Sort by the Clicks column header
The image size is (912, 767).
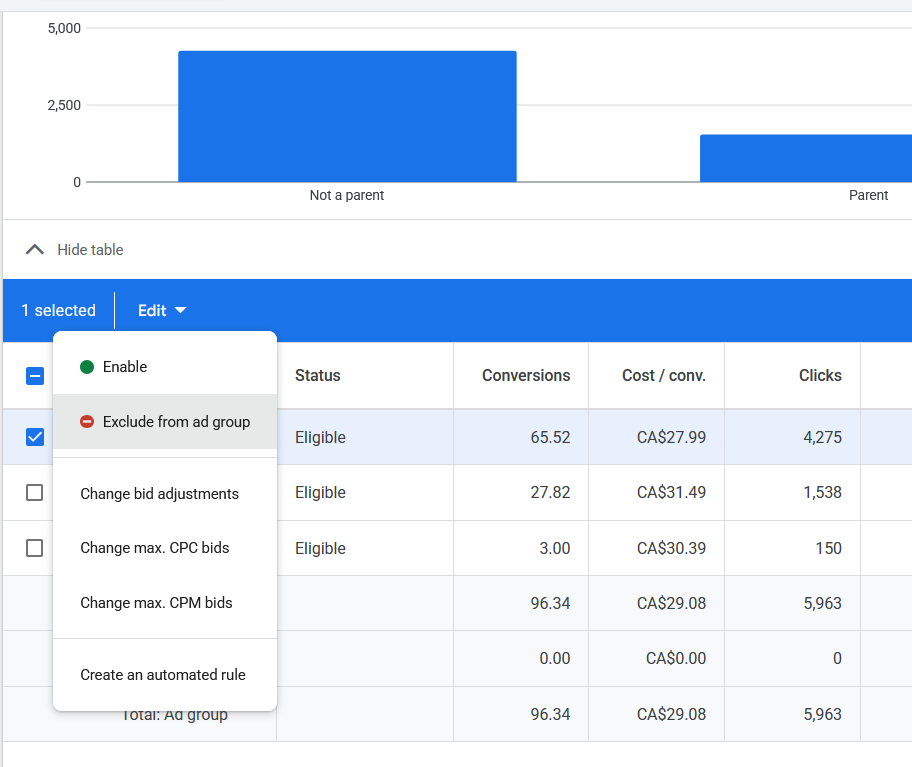(820, 376)
